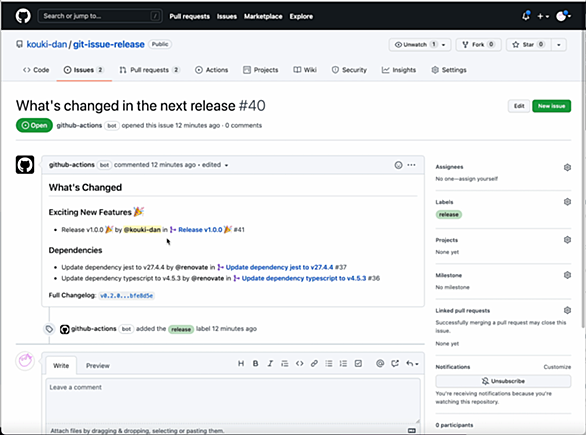Image resolution: width=586 pixels, height=435 pixels.
Task: Add a reaction with smiley icon
Action: [398, 165]
